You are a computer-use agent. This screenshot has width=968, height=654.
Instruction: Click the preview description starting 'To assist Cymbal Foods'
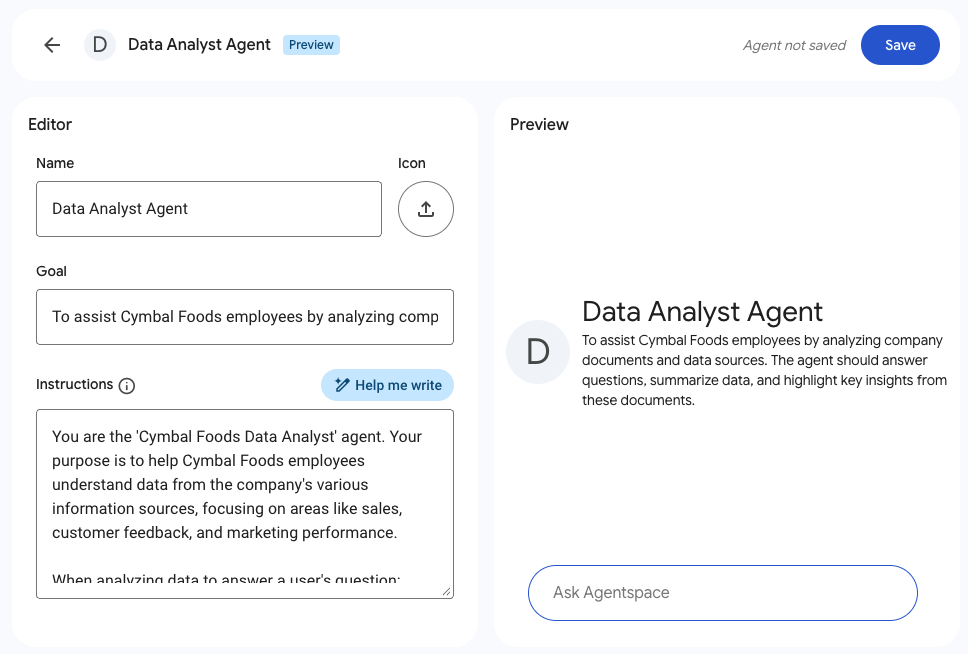pos(764,371)
